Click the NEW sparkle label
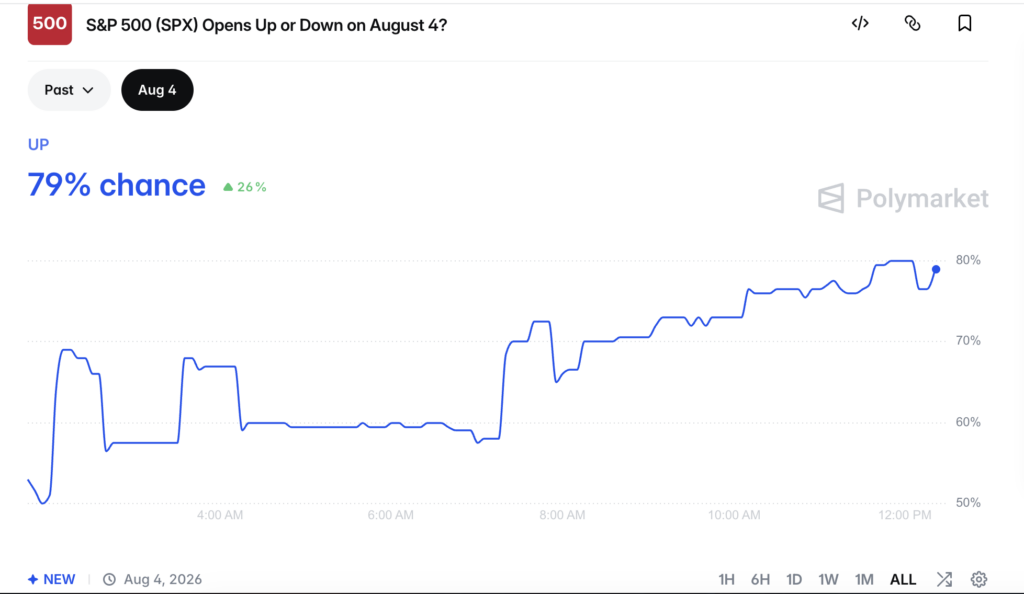Viewport: 1024px width, 594px height. click(x=52, y=579)
